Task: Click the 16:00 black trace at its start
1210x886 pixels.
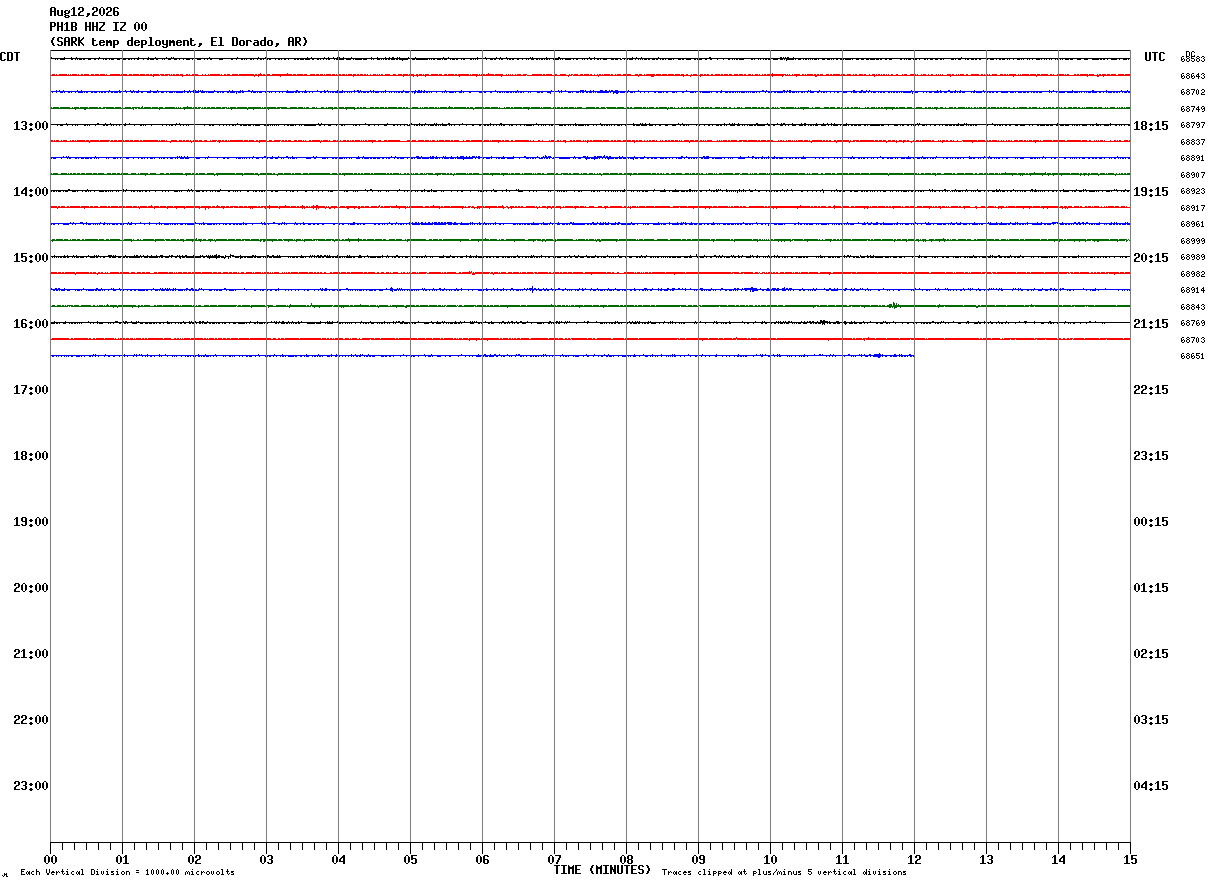Action: click(53, 322)
